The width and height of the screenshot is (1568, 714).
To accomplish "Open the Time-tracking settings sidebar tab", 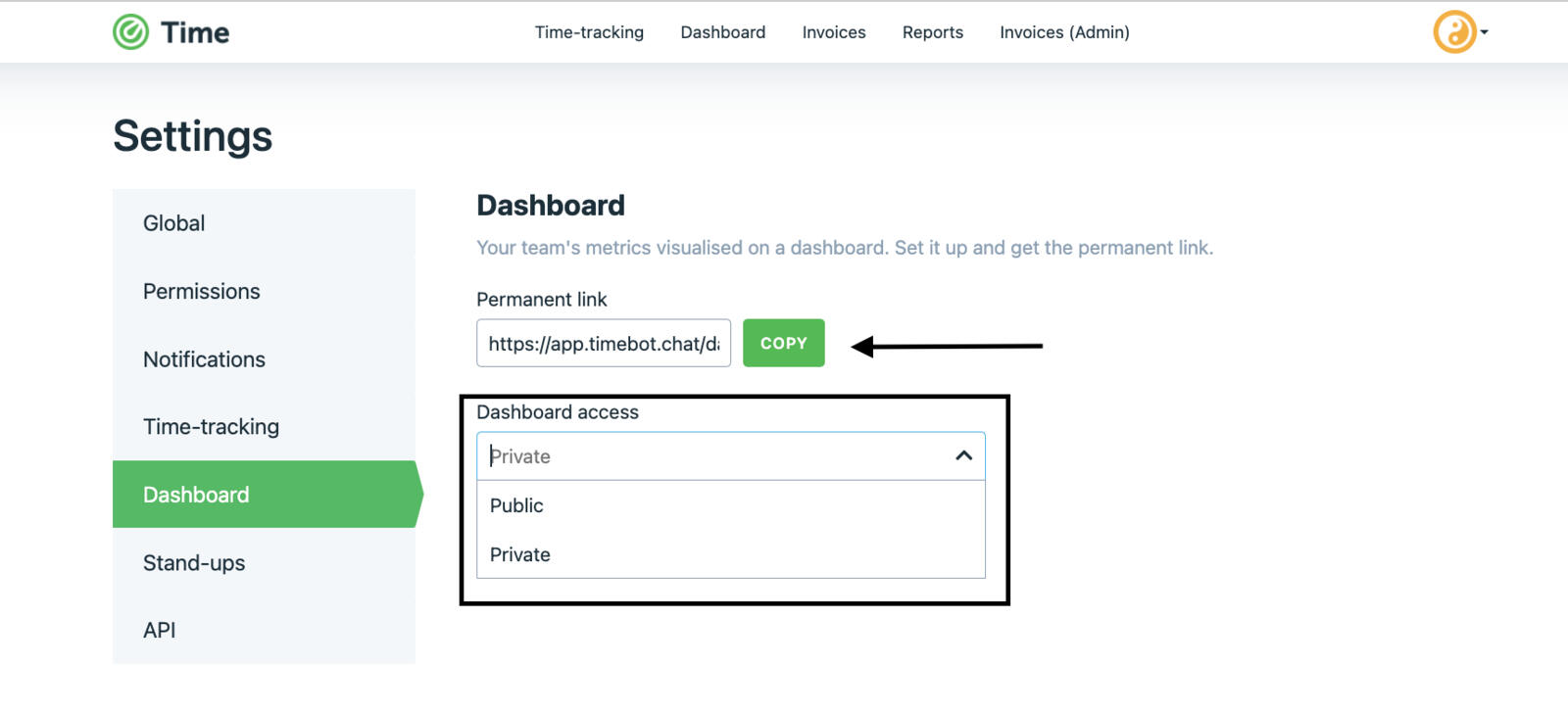I will 264,427.
